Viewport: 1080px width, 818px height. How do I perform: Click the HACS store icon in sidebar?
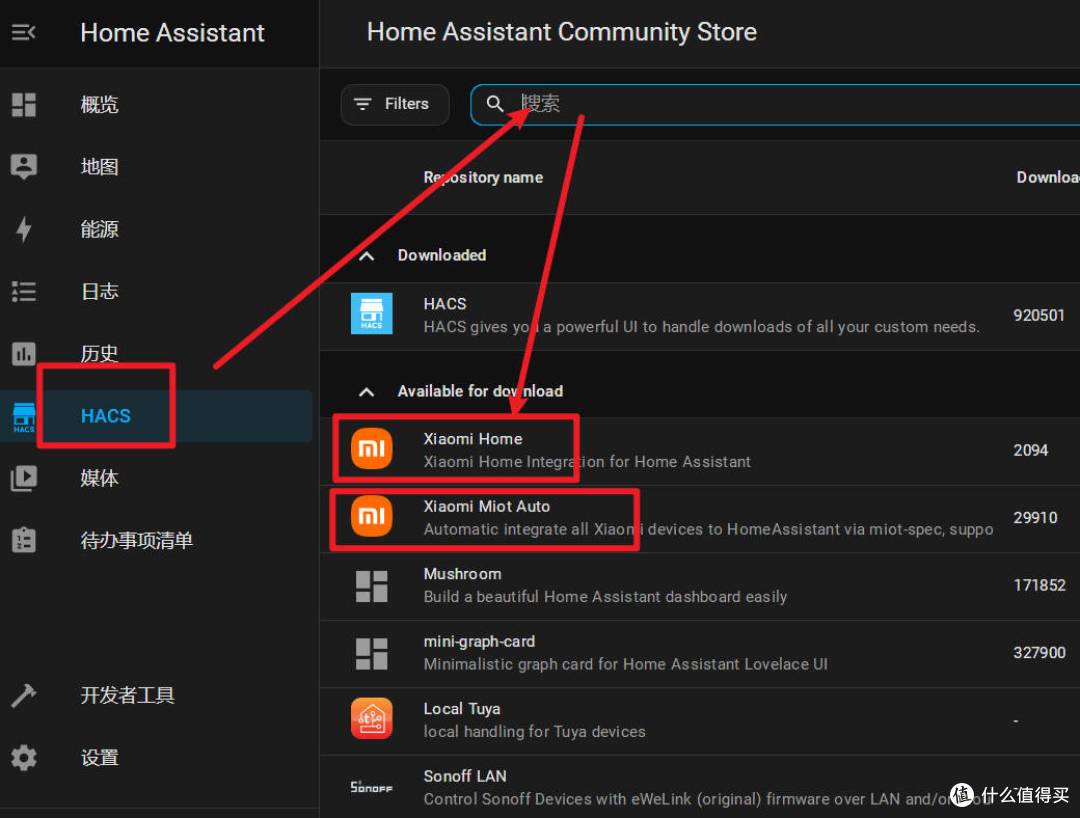24,417
